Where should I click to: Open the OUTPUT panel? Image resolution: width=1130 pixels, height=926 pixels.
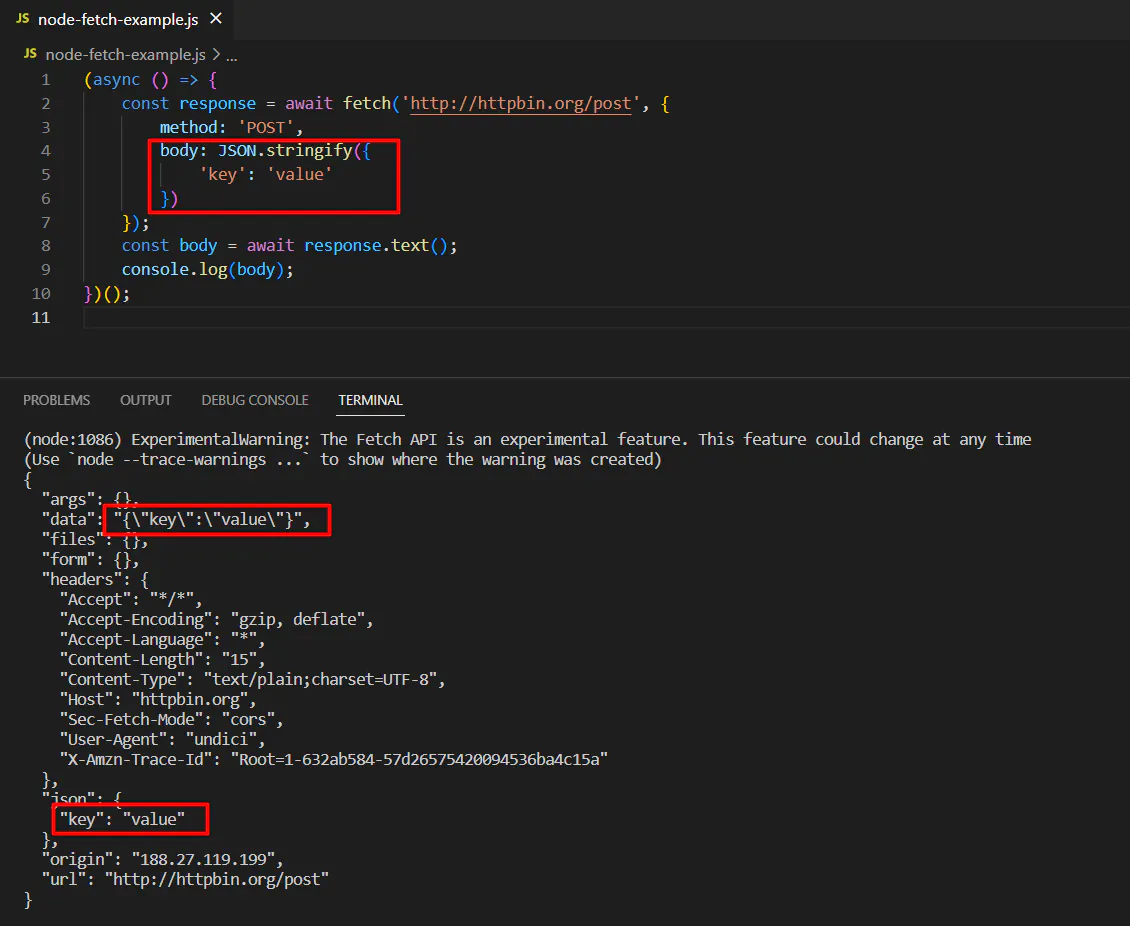click(x=145, y=400)
